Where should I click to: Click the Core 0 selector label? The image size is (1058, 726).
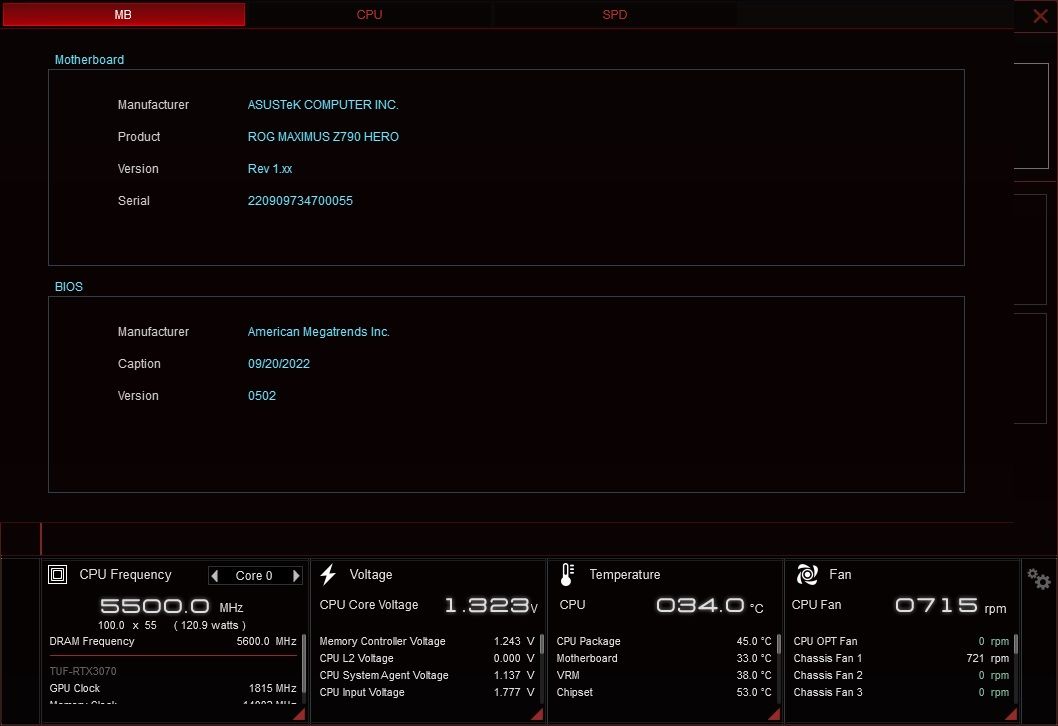click(254, 576)
